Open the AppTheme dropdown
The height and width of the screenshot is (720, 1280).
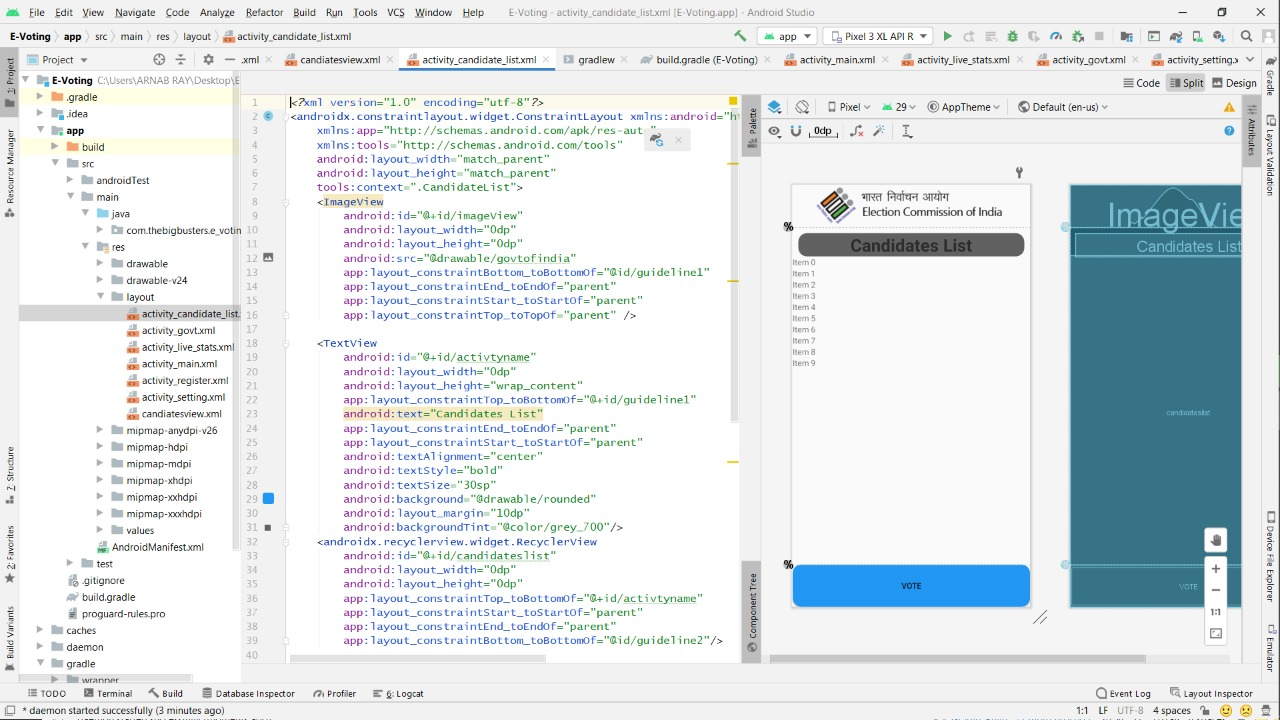(x=964, y=107)
